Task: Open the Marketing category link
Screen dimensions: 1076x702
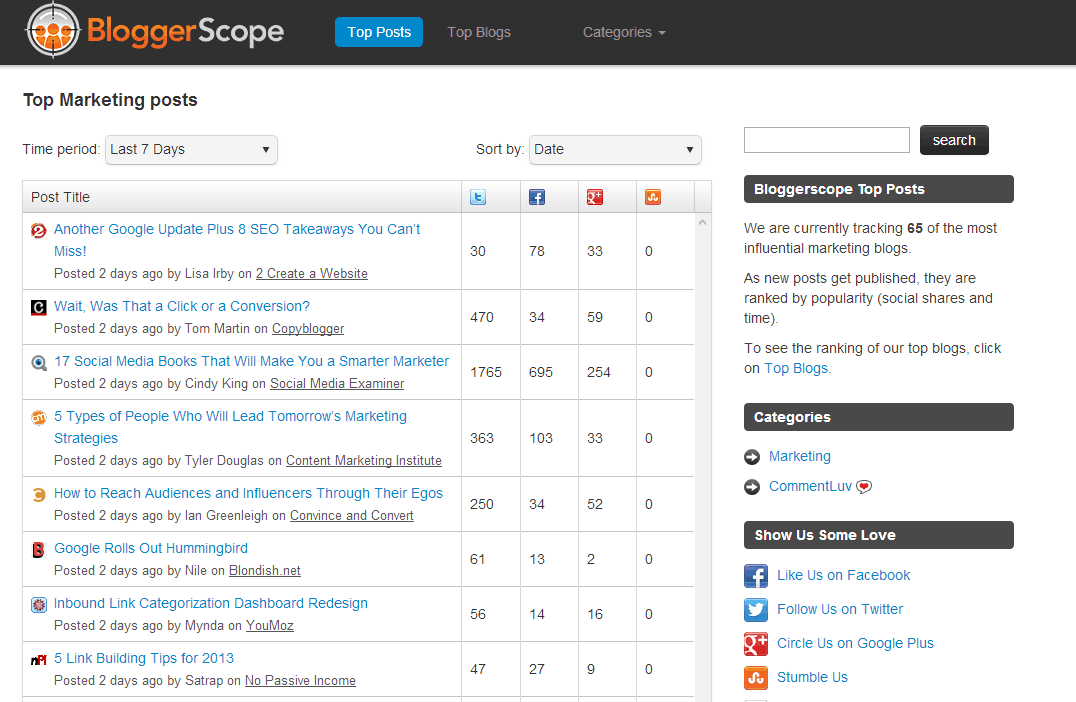Action: coord(799,456)
